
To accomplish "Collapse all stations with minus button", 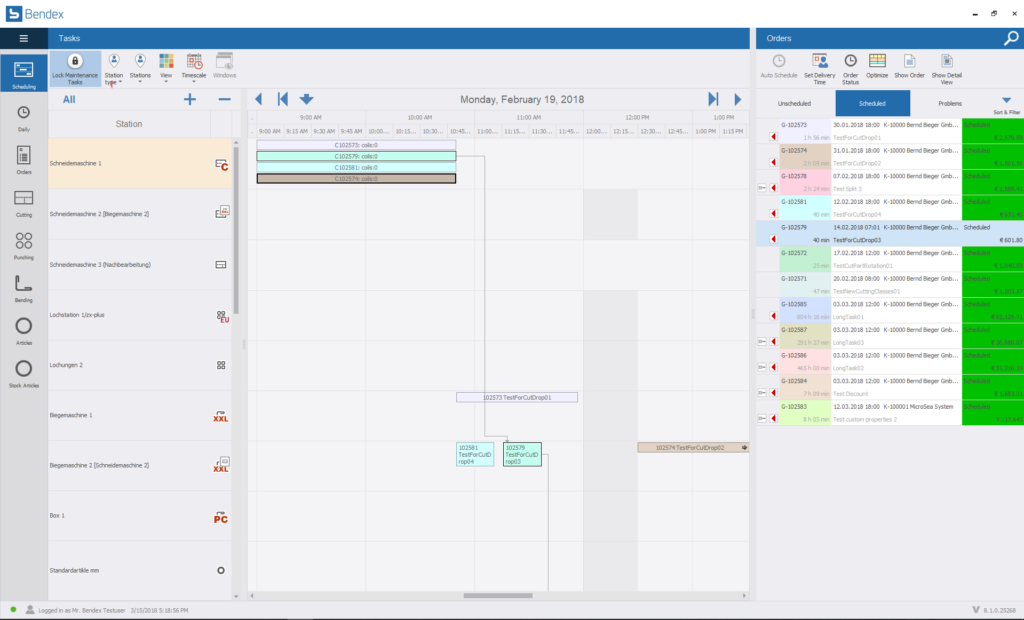I will click(224, 99).
